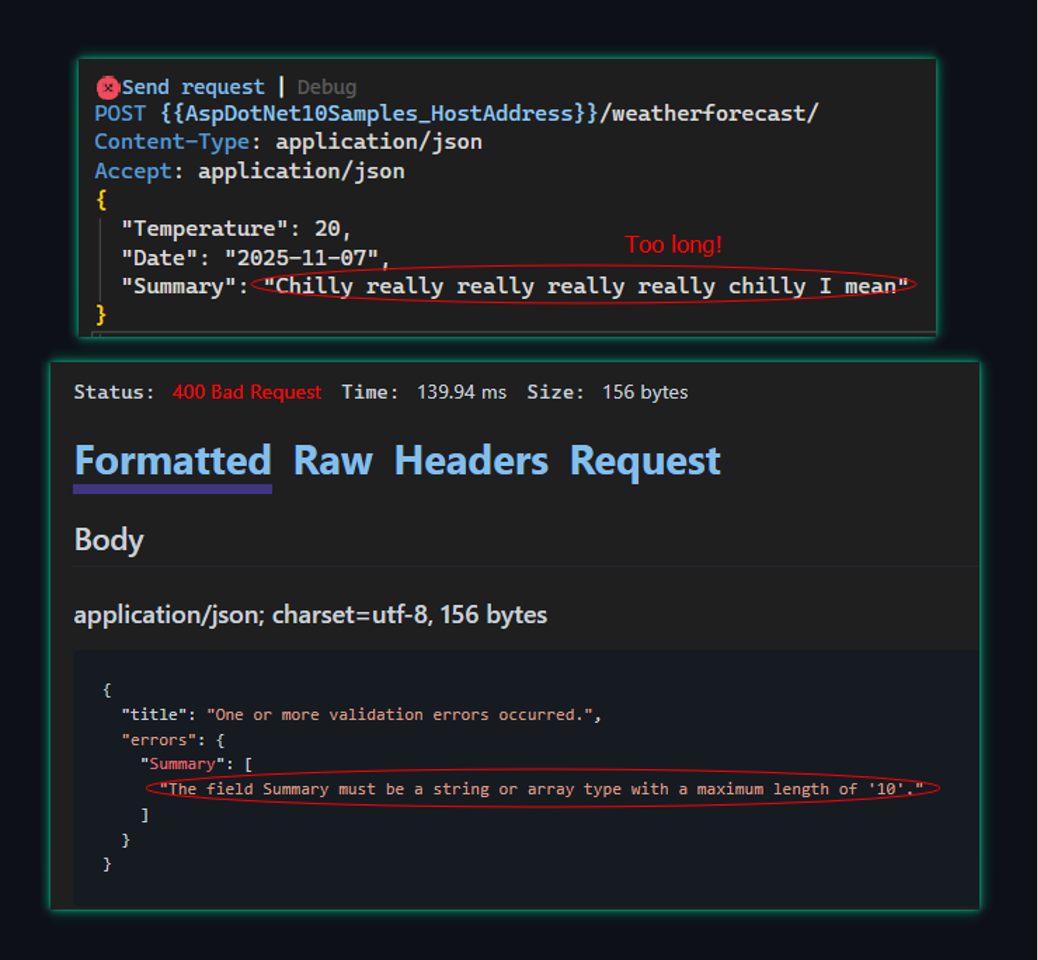Select the application/json charset info line

coord(310,614)
